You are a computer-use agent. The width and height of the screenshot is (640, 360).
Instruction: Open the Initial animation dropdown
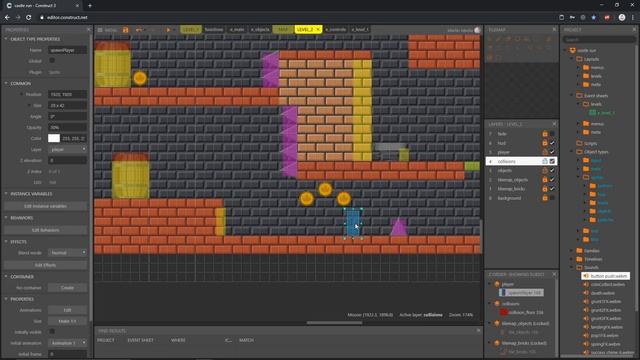[x=67, y=343]
